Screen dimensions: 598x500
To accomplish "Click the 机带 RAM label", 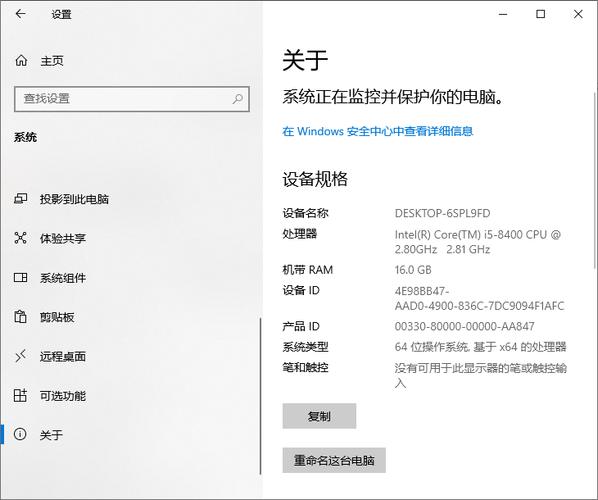I will tap(308, 270).
